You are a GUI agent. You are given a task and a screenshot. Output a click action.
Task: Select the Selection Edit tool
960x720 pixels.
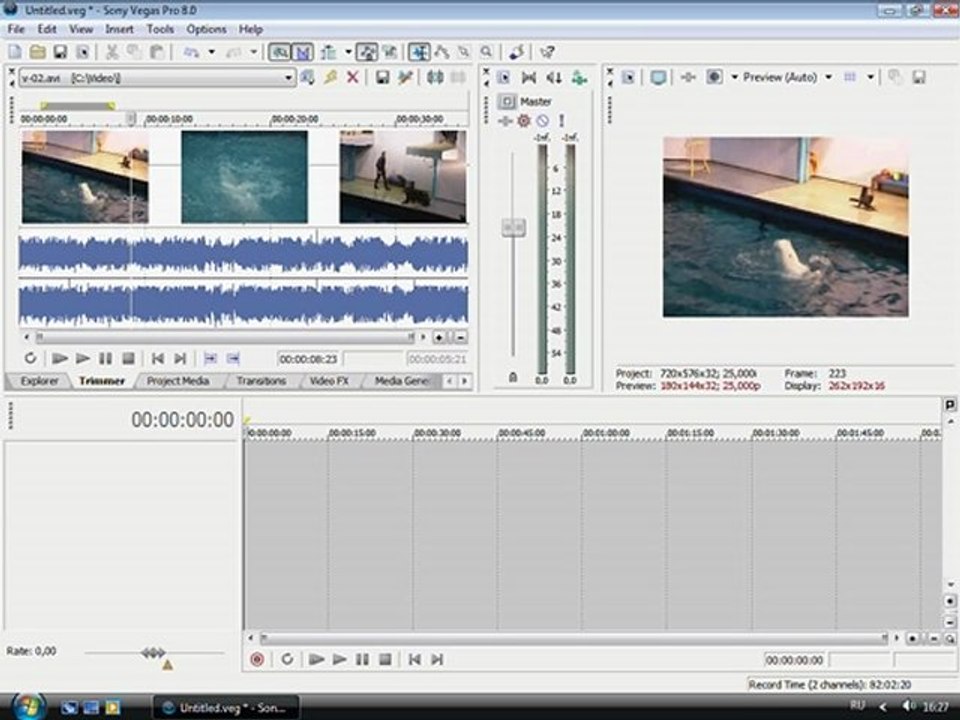point(464,52)
